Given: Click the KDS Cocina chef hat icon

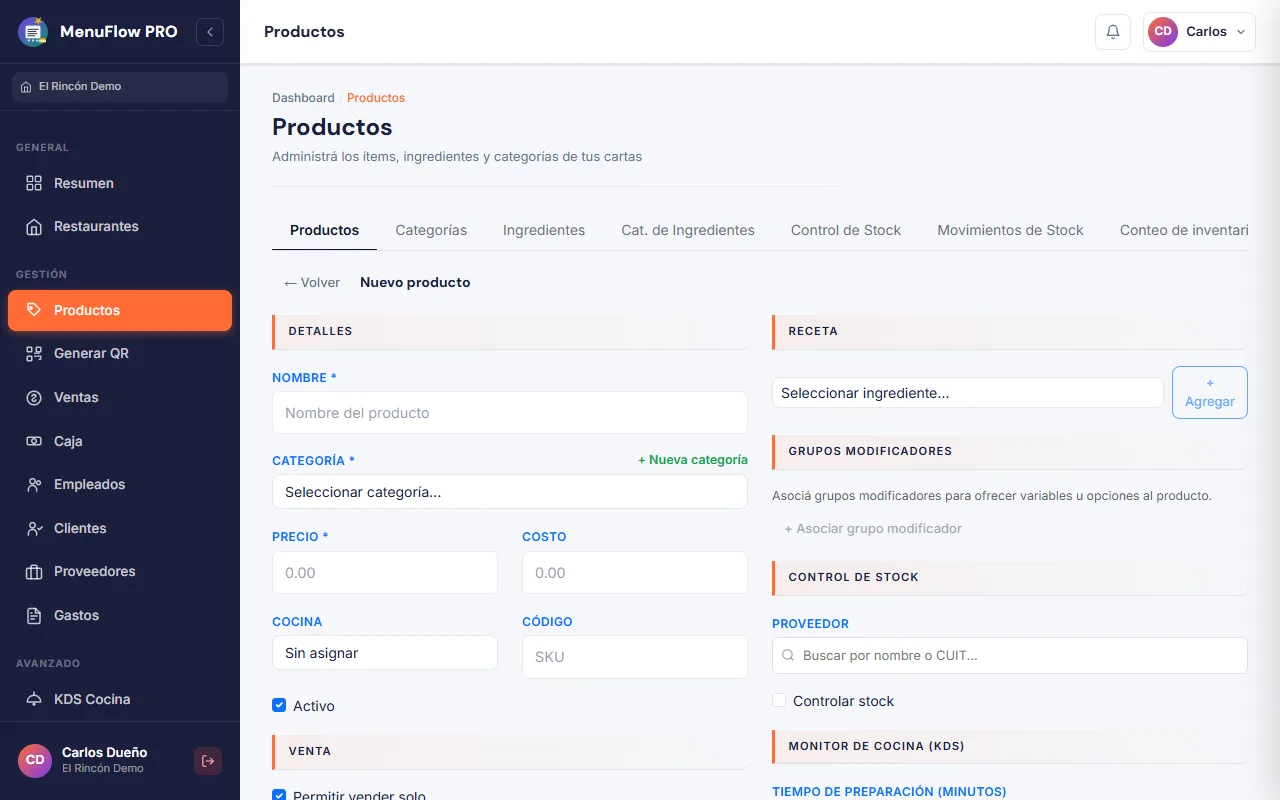Looking at the screenshot, I should pyautogui.click(x=34, y=699).
